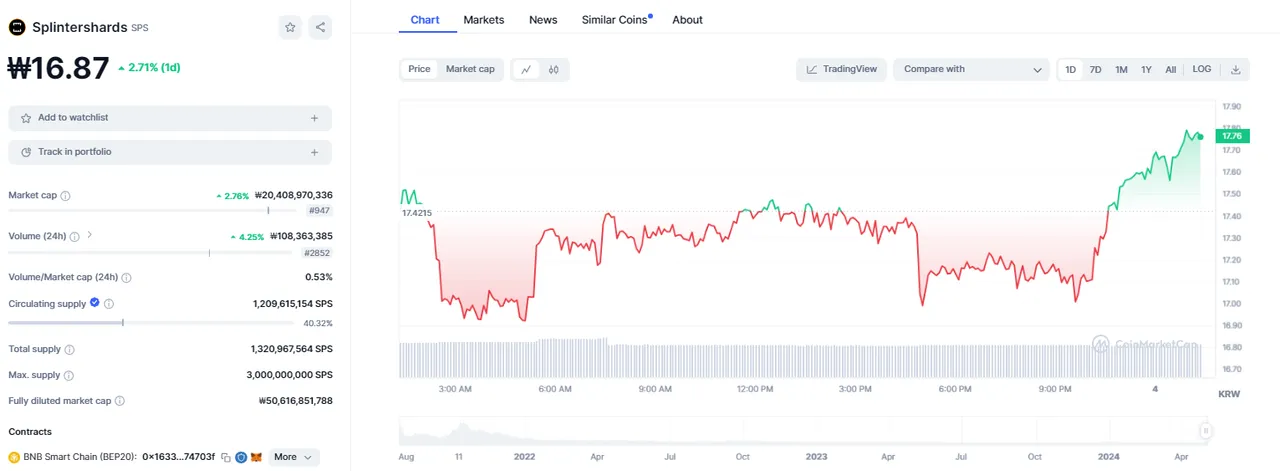This screenshot has width=1280, height=471.
Task: Select line chart style icon
Action: point(526,69)
